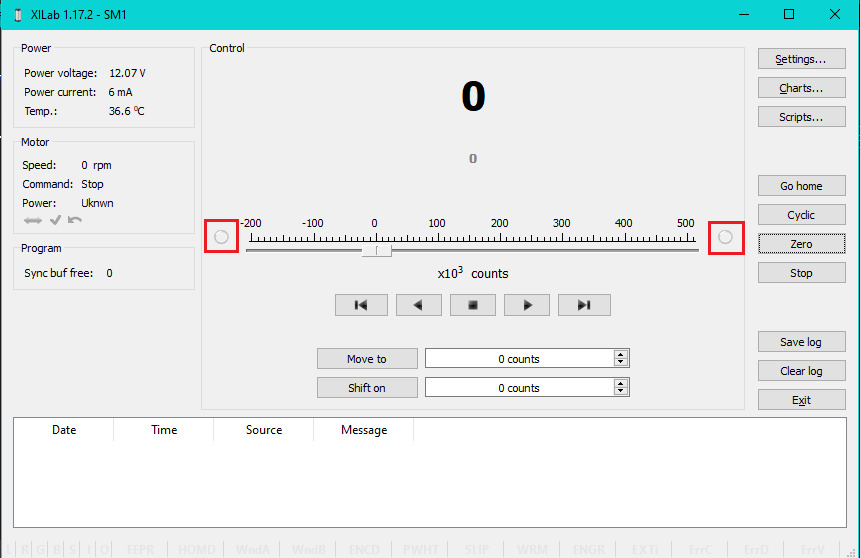Click the double-arrow icon in Motor panel
860x558 pixels.
coord(33,220)
